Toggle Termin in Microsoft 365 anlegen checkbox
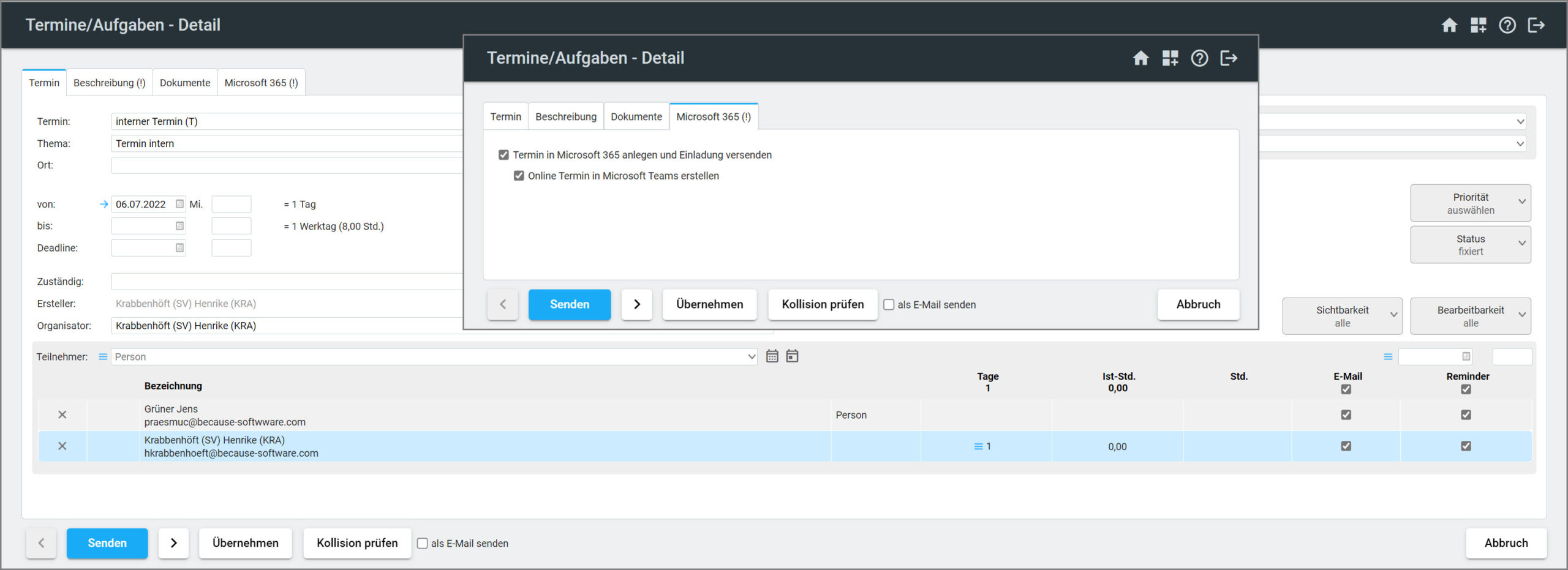Screen dimensions: 1568x570 click(x=503, y=155)
